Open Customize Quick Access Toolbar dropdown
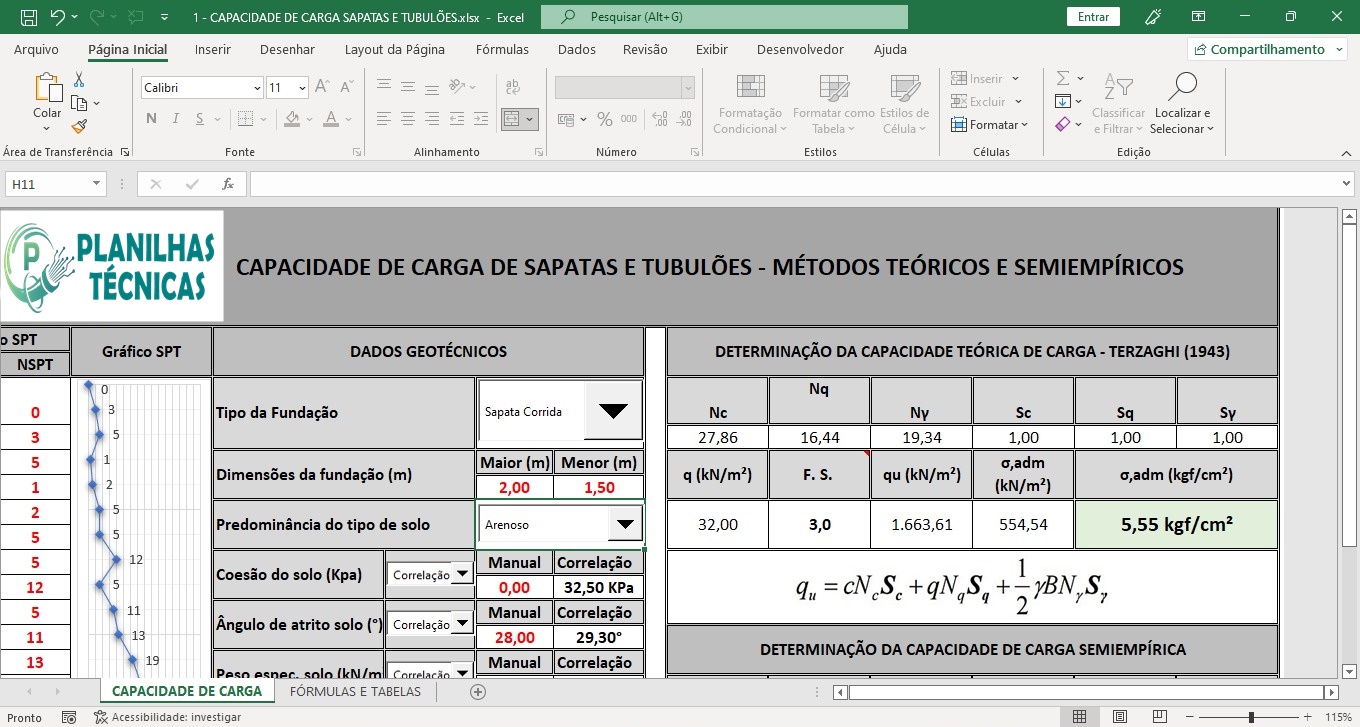The height and width of the screenshot is (727, 1360). click(165, 17)
